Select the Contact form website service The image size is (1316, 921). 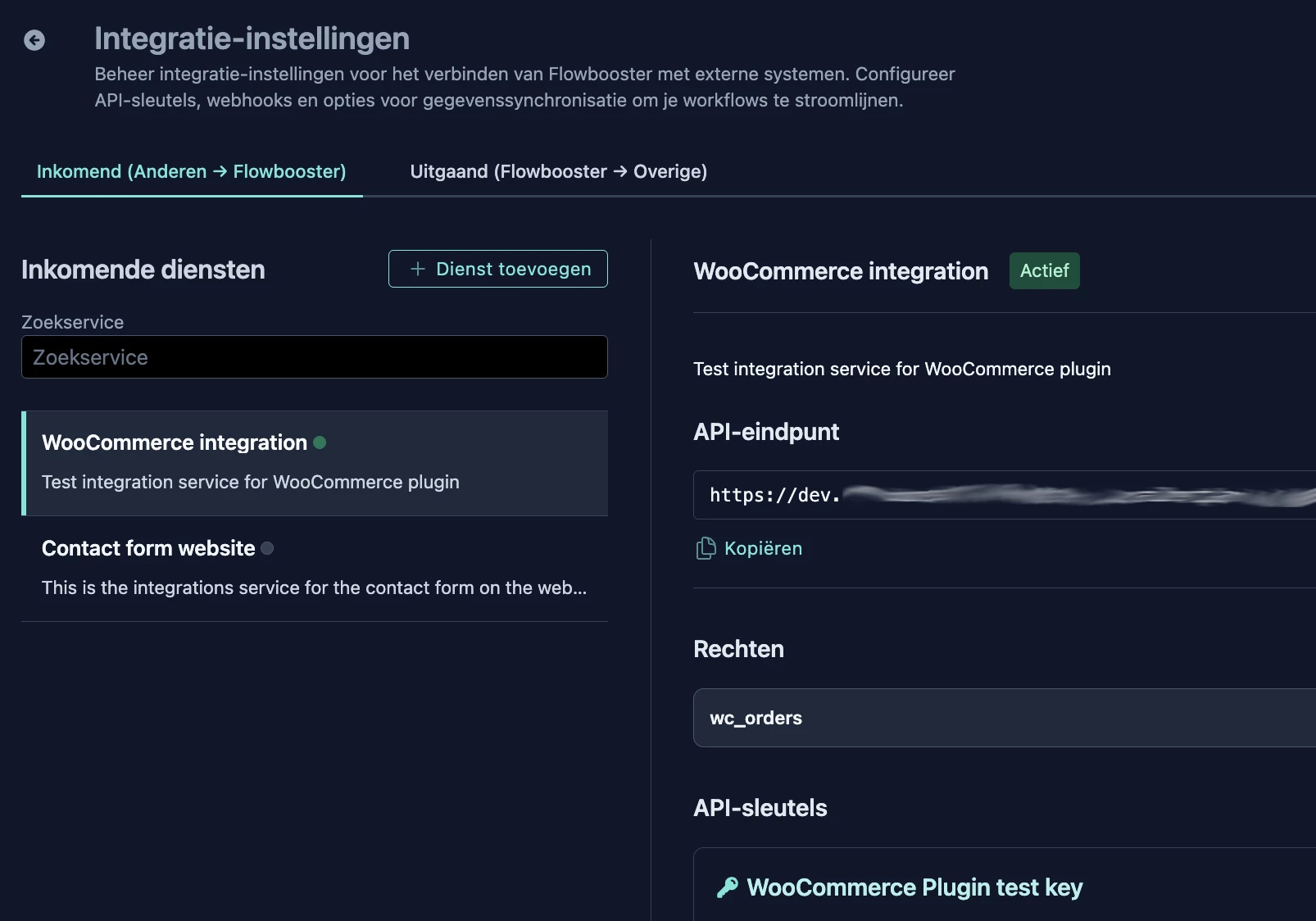[x=315, y=569]
